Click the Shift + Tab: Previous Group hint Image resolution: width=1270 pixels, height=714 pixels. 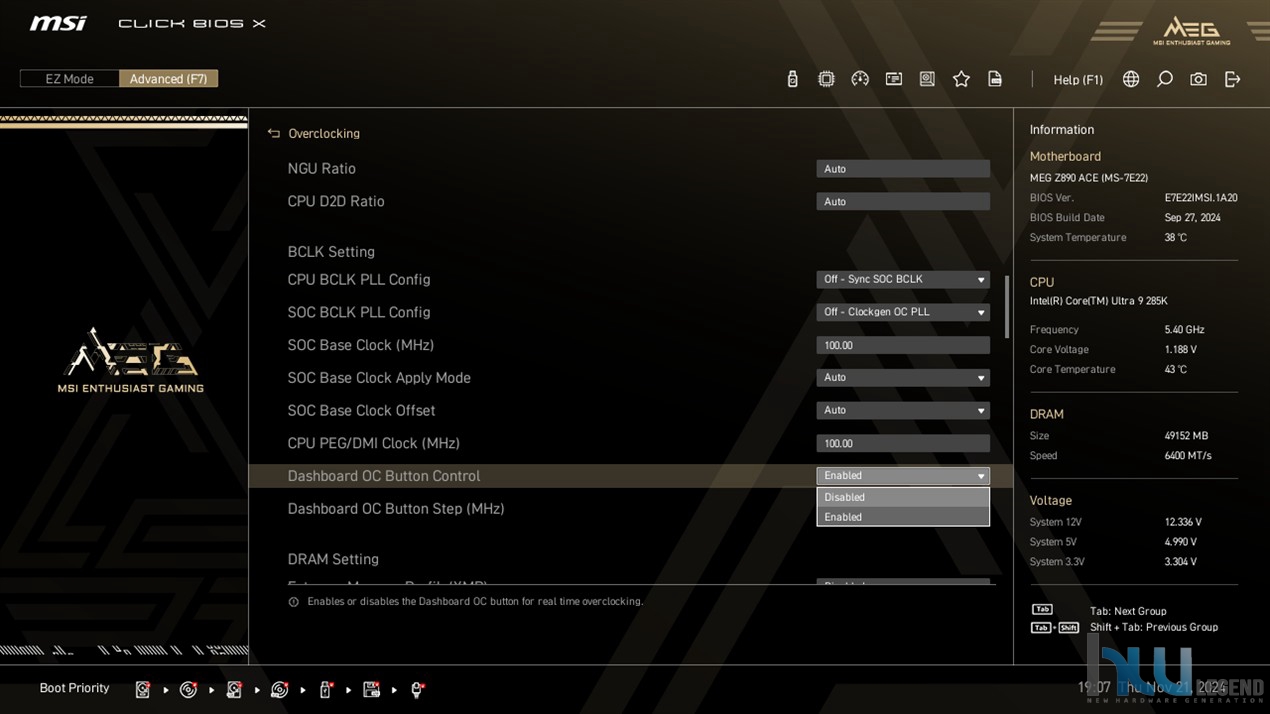[1154, 627]
